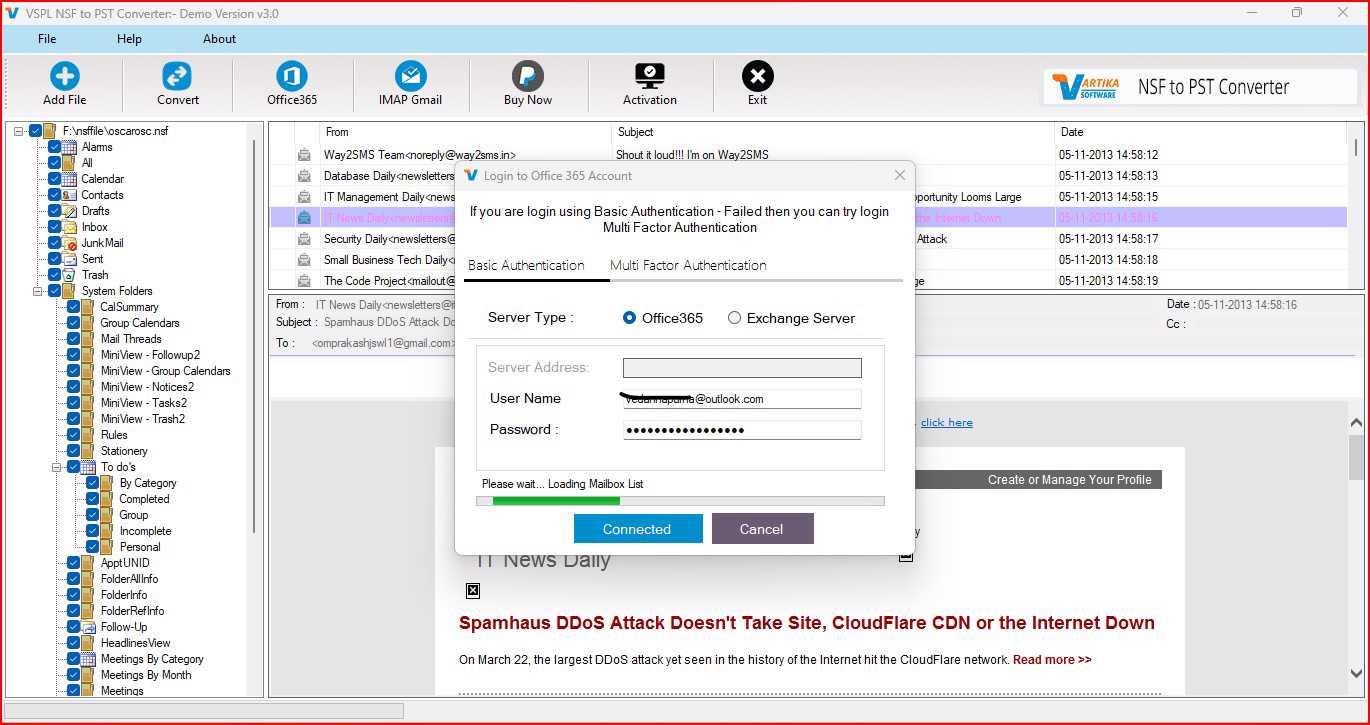
Task: Click the Sent folder icon
Action: (70, 259)
